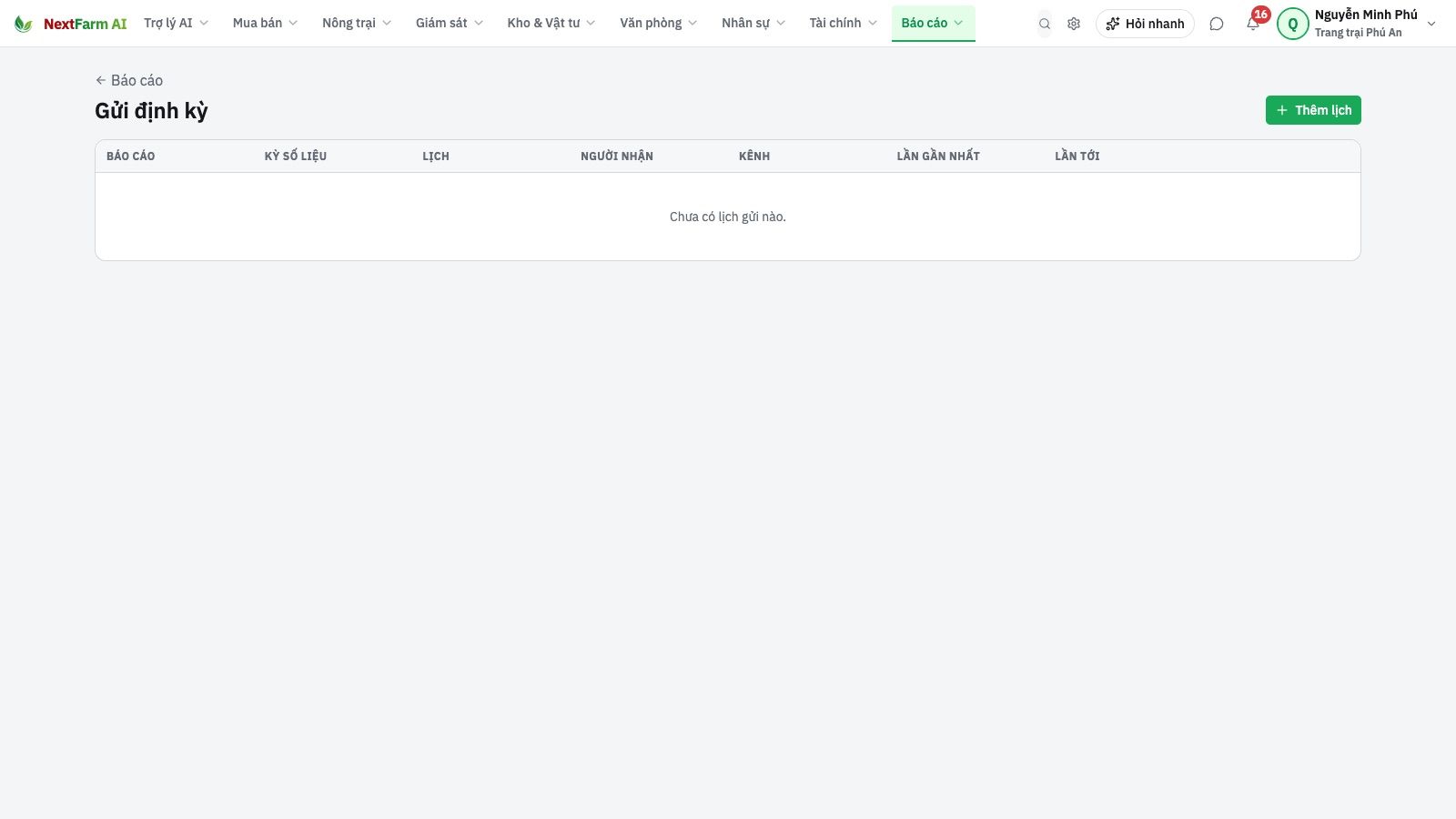1456x819 pixels.
Task: Click the KÊNH column header
Action: (754, 156)
